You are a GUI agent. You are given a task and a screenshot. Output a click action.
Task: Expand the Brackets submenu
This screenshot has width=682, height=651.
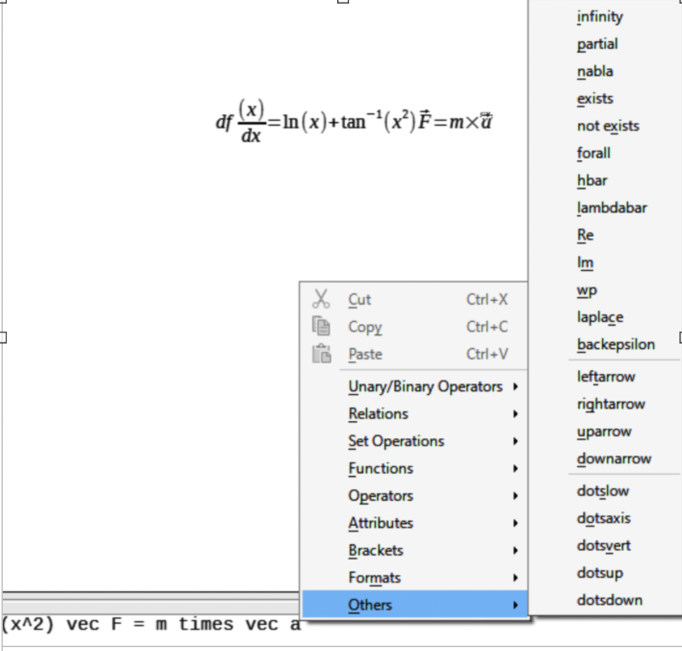415,551
